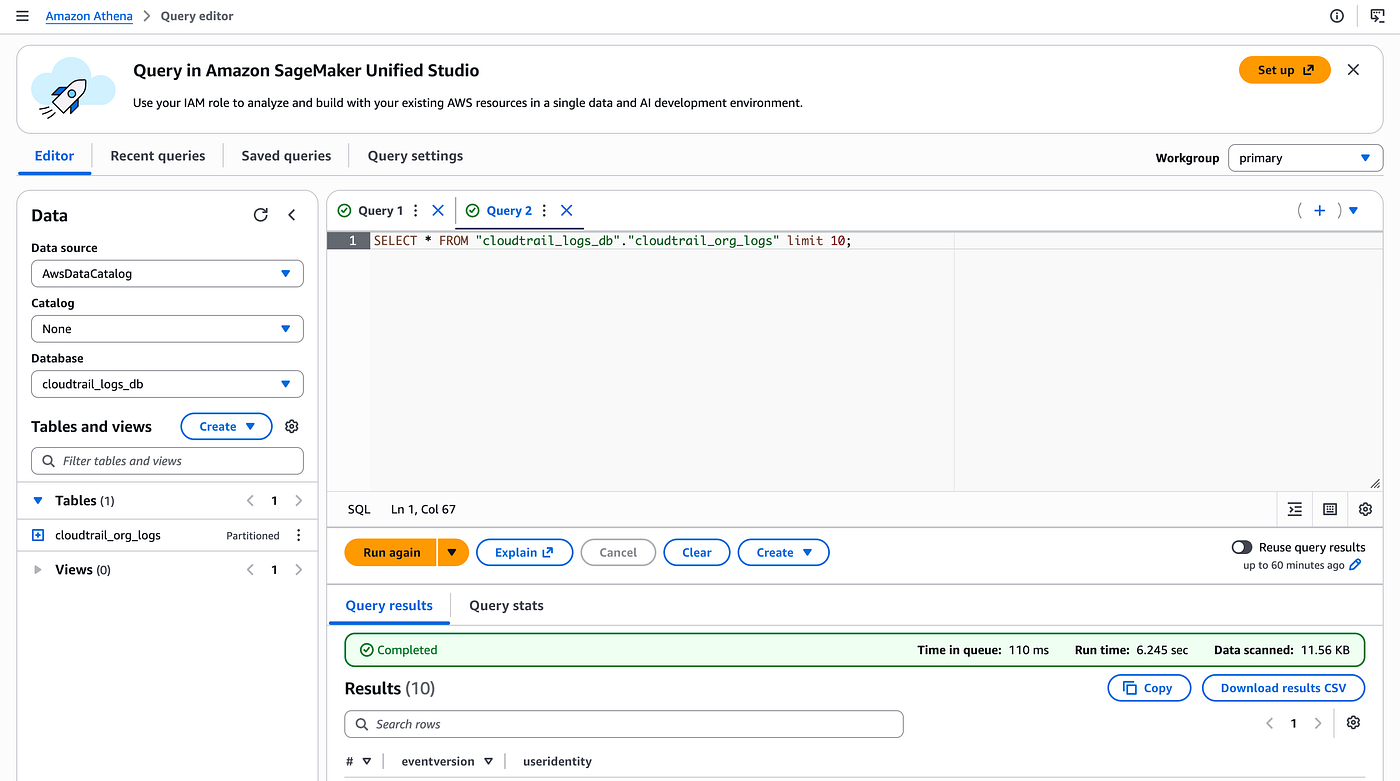Switch to the Query settings tab
This screenshot has height=781, width=1400.
coord(415,156)
